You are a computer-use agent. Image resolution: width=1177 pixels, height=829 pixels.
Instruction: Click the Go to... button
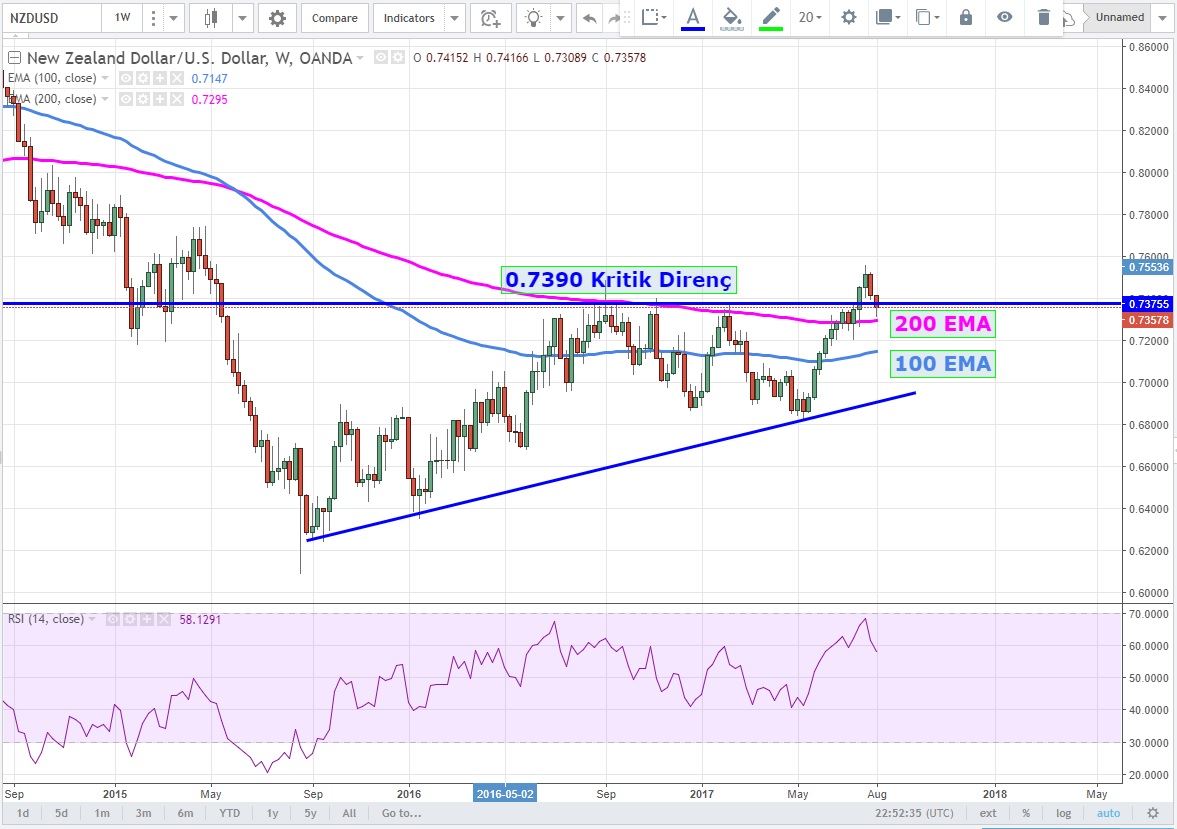tap(402, 813)
